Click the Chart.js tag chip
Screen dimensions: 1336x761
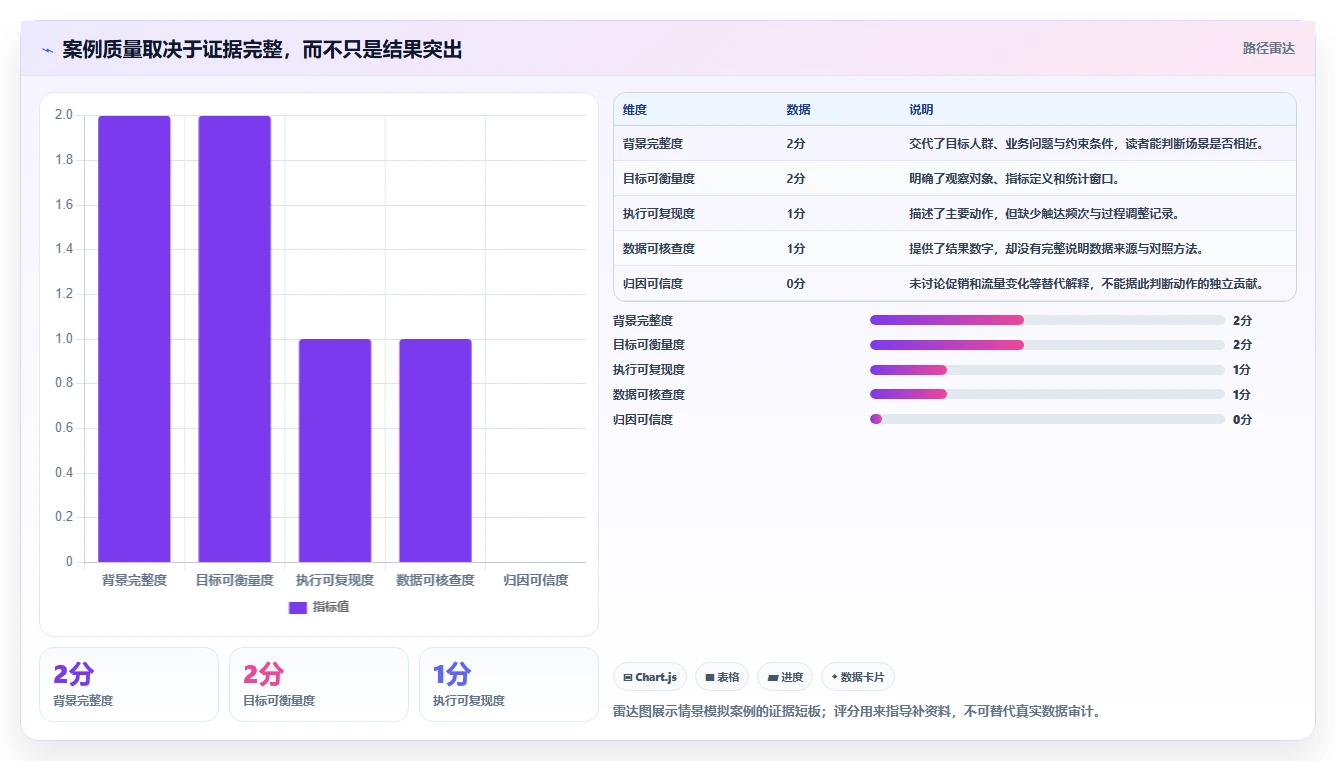point(650,677)
